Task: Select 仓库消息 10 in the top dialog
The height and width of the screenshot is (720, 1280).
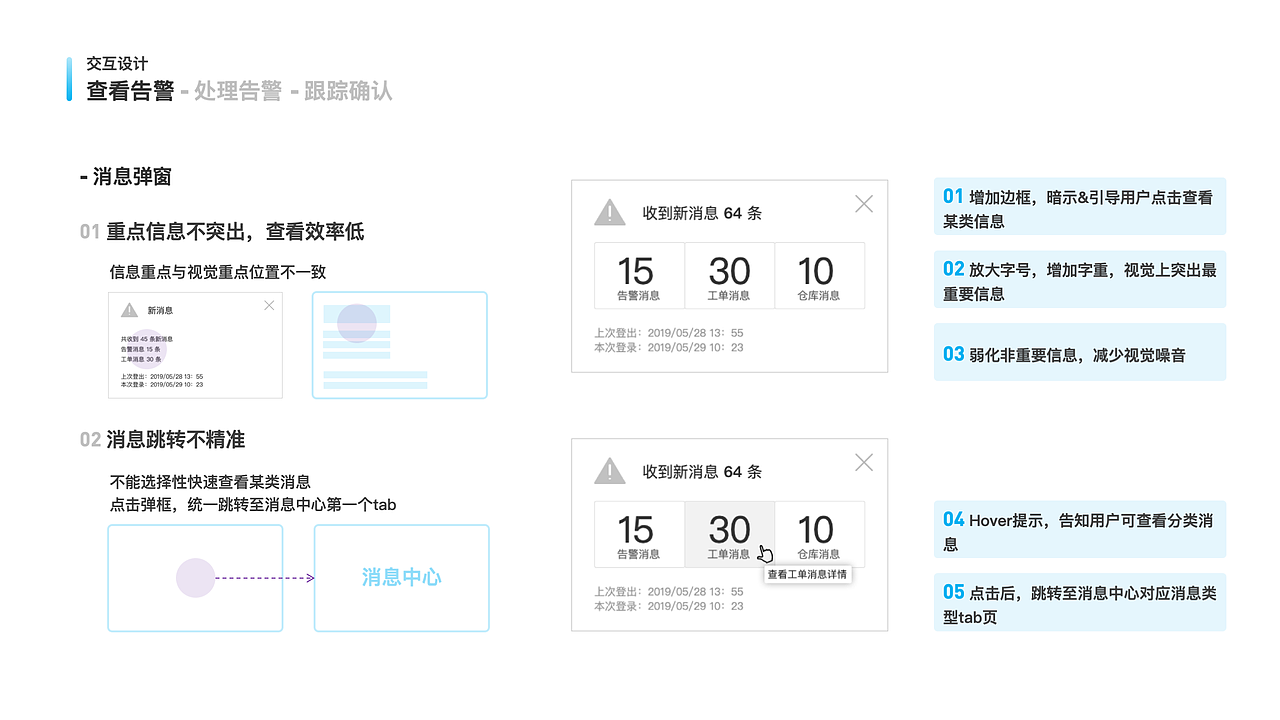Action: tap(818, 275)
